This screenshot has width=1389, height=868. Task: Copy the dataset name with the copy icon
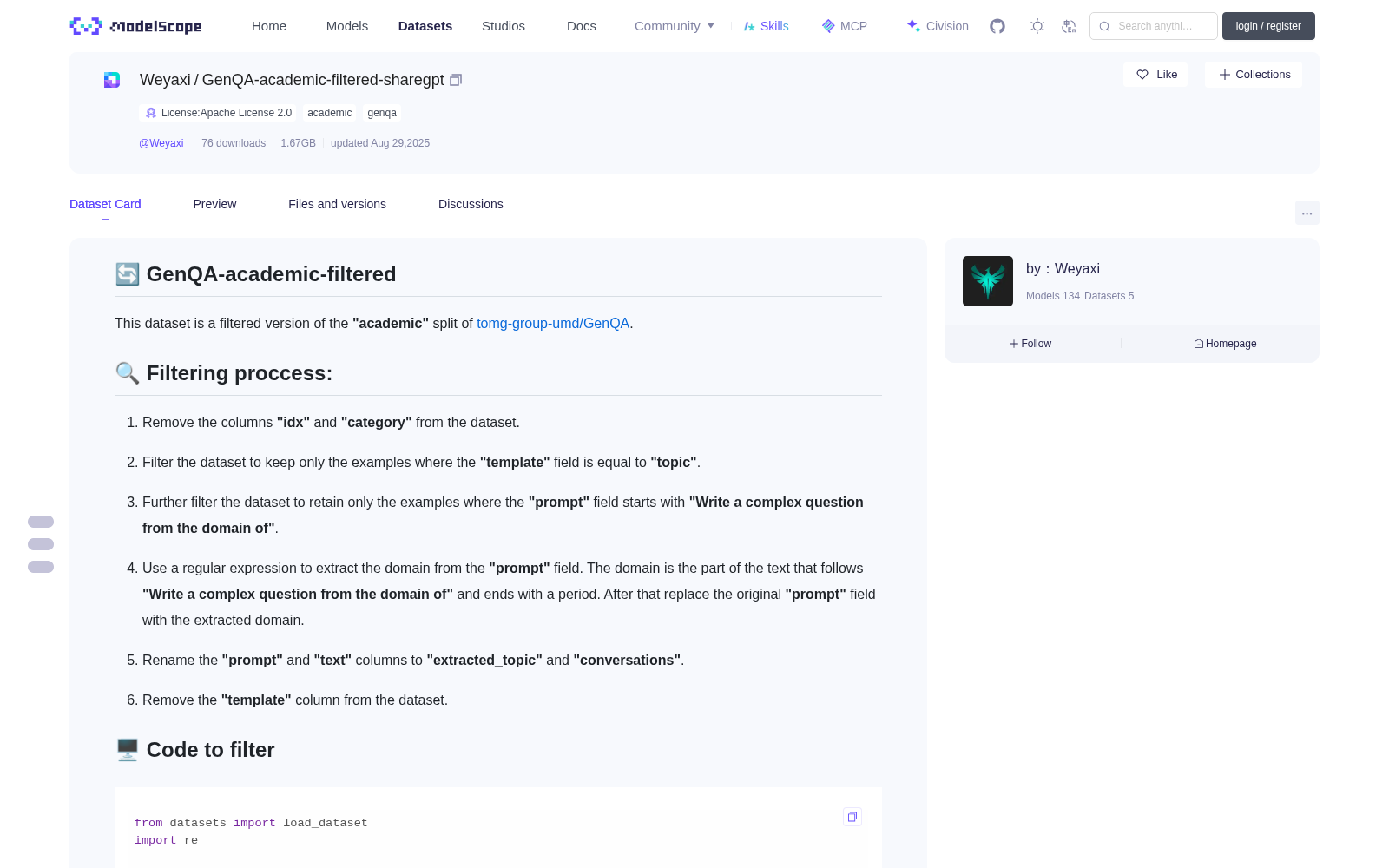pos(456,80)
